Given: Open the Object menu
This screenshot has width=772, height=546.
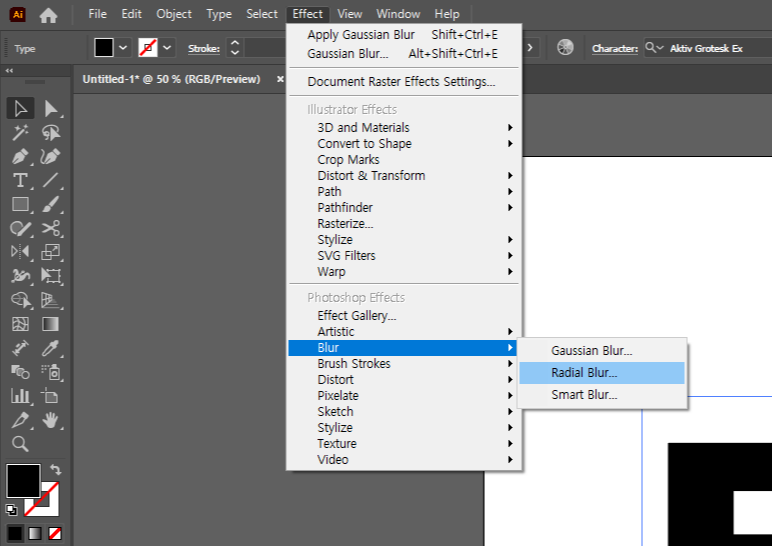Looking at the screenshot, I should (174, 14).
